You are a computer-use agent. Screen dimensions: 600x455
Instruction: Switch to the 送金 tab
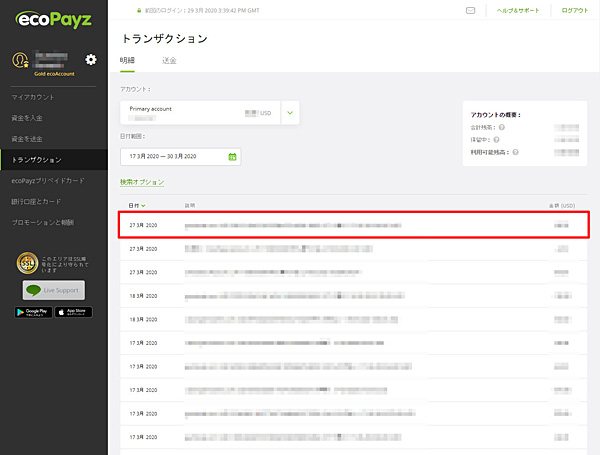169,60
